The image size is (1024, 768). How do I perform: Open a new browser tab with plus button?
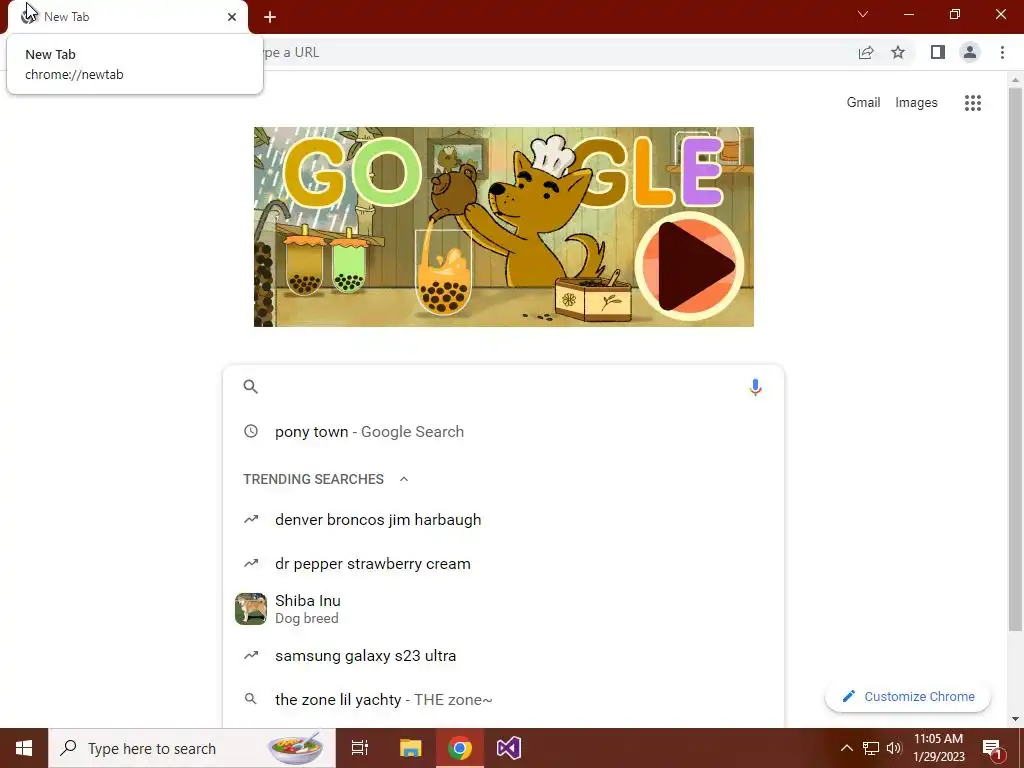click(270, 18)
